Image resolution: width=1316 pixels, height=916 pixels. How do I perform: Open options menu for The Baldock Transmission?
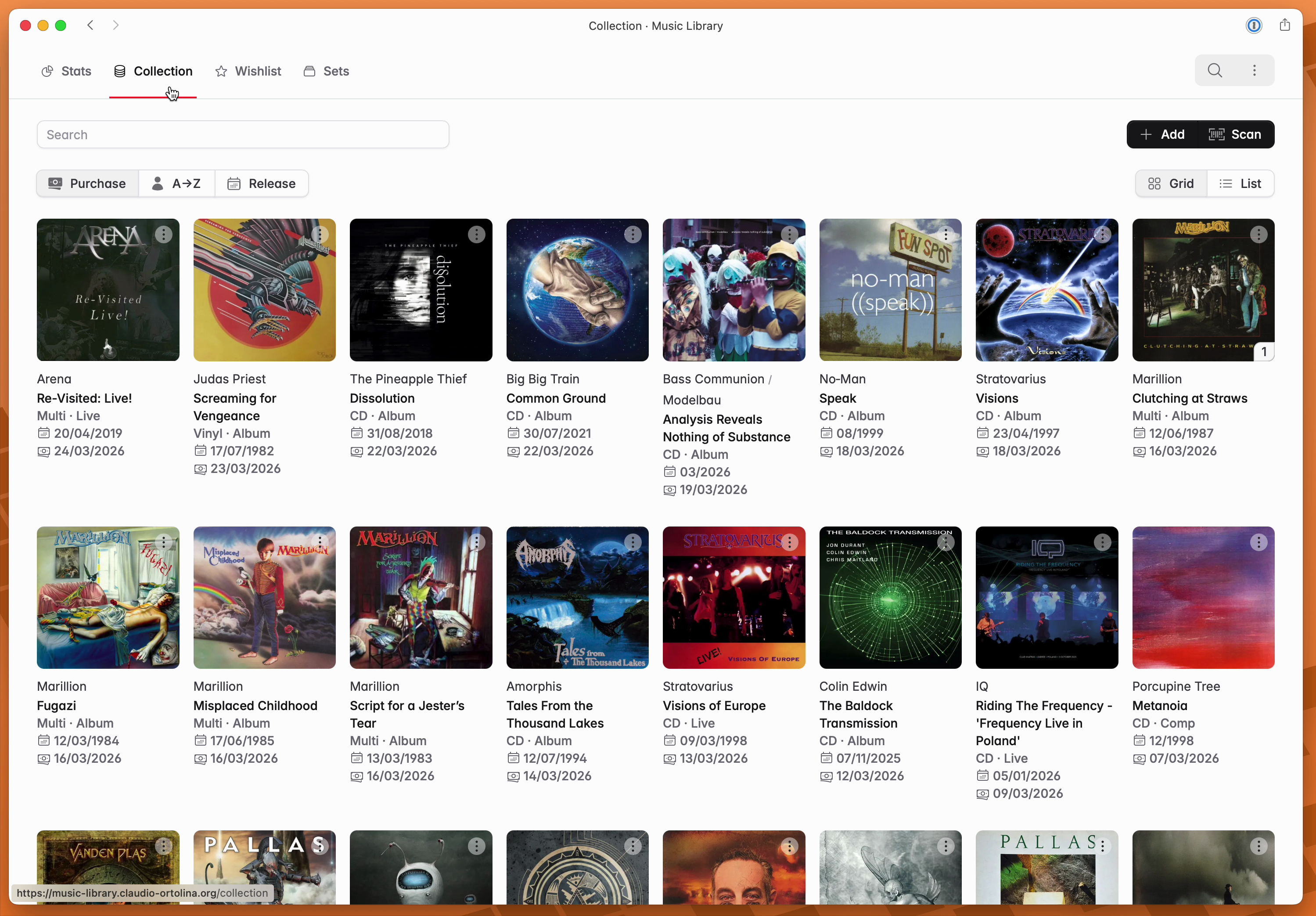click(946, 542)
